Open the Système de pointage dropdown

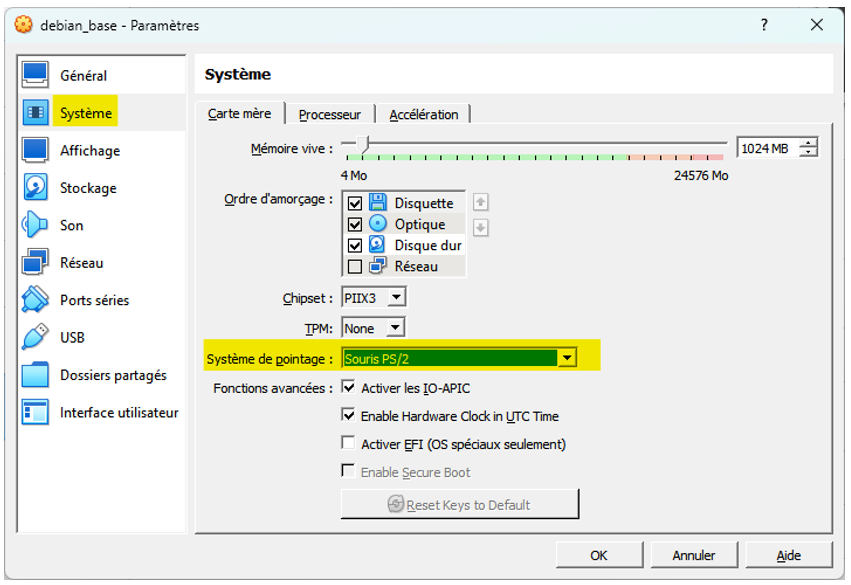tap(459, 358)
